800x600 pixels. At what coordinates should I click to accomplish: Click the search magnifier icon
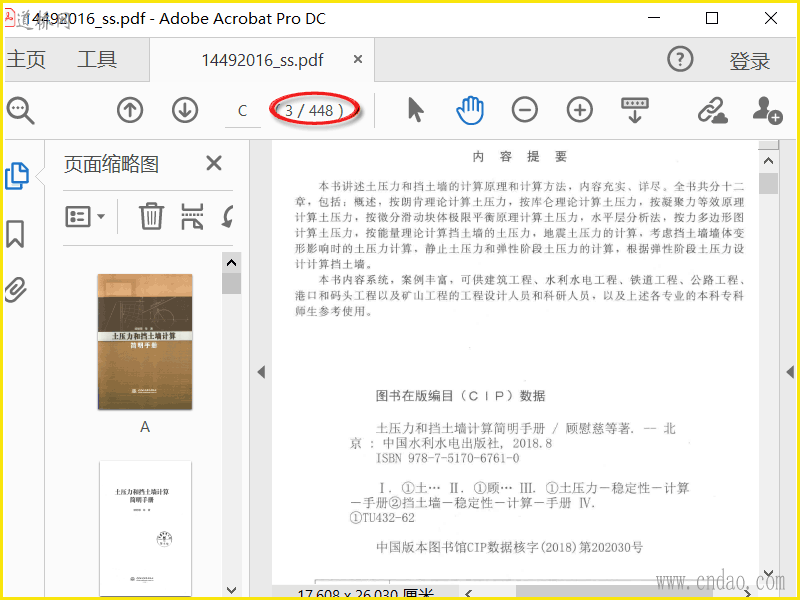(20, 110)
